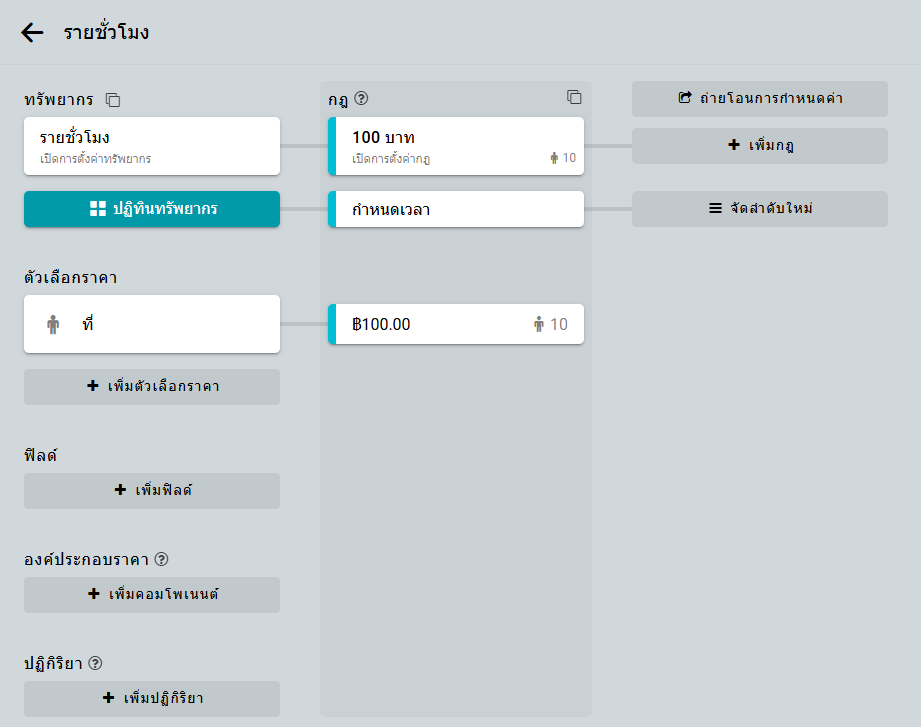921x727 pixels.
Task: Open รายชั่วโมง resource settings card
Action: (x=152, y=146)
